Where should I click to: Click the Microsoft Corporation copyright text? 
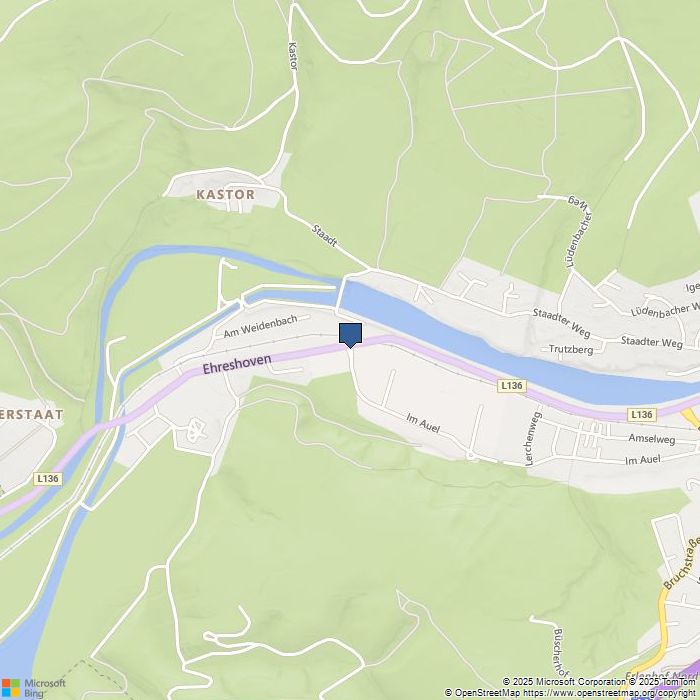point(564,682)
